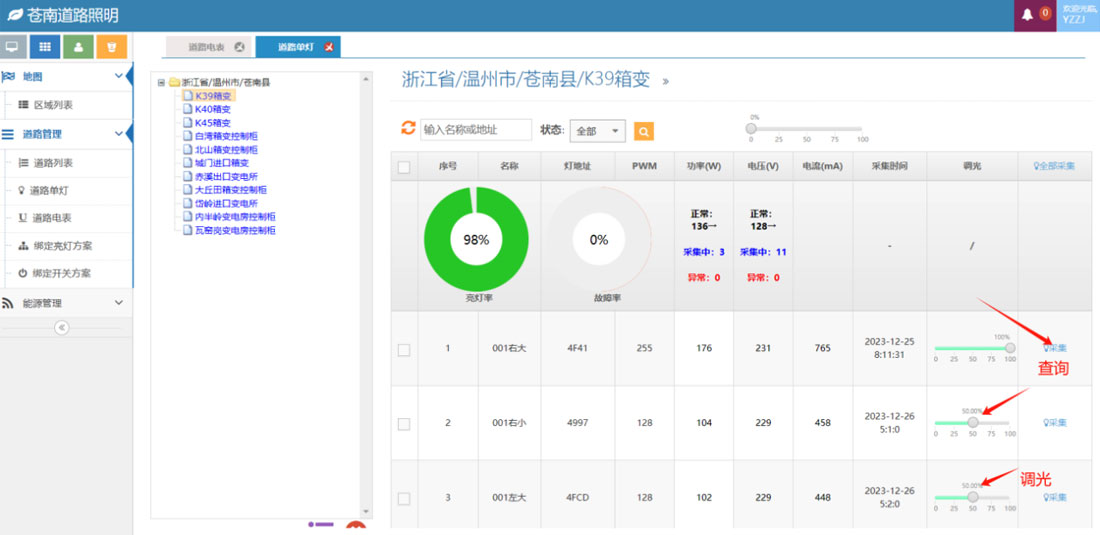Screen dimensions: 1100x535
Task: Click the name or address search field
Action: (x=476, y=130)
